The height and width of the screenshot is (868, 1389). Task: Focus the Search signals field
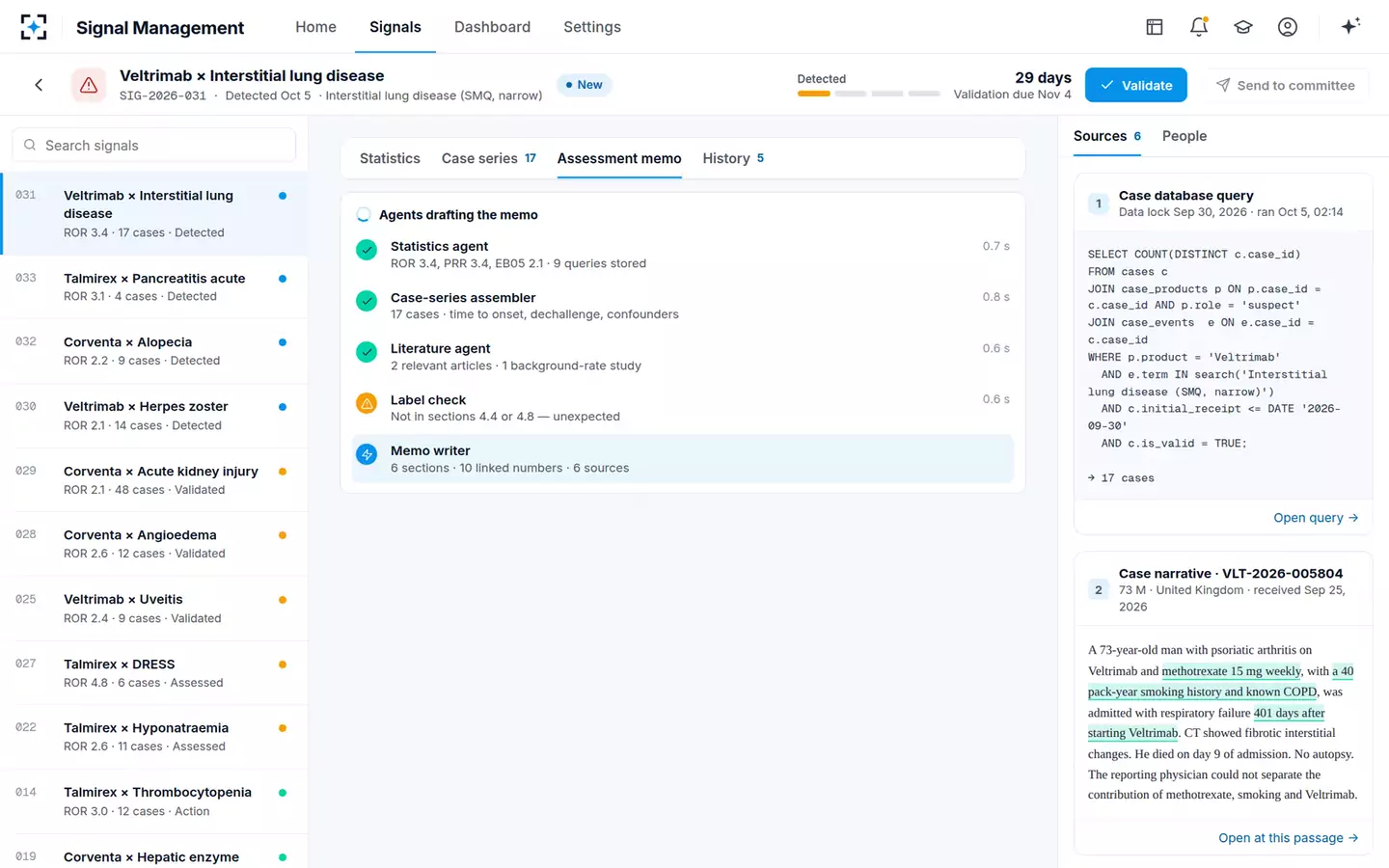click(154, 146)
